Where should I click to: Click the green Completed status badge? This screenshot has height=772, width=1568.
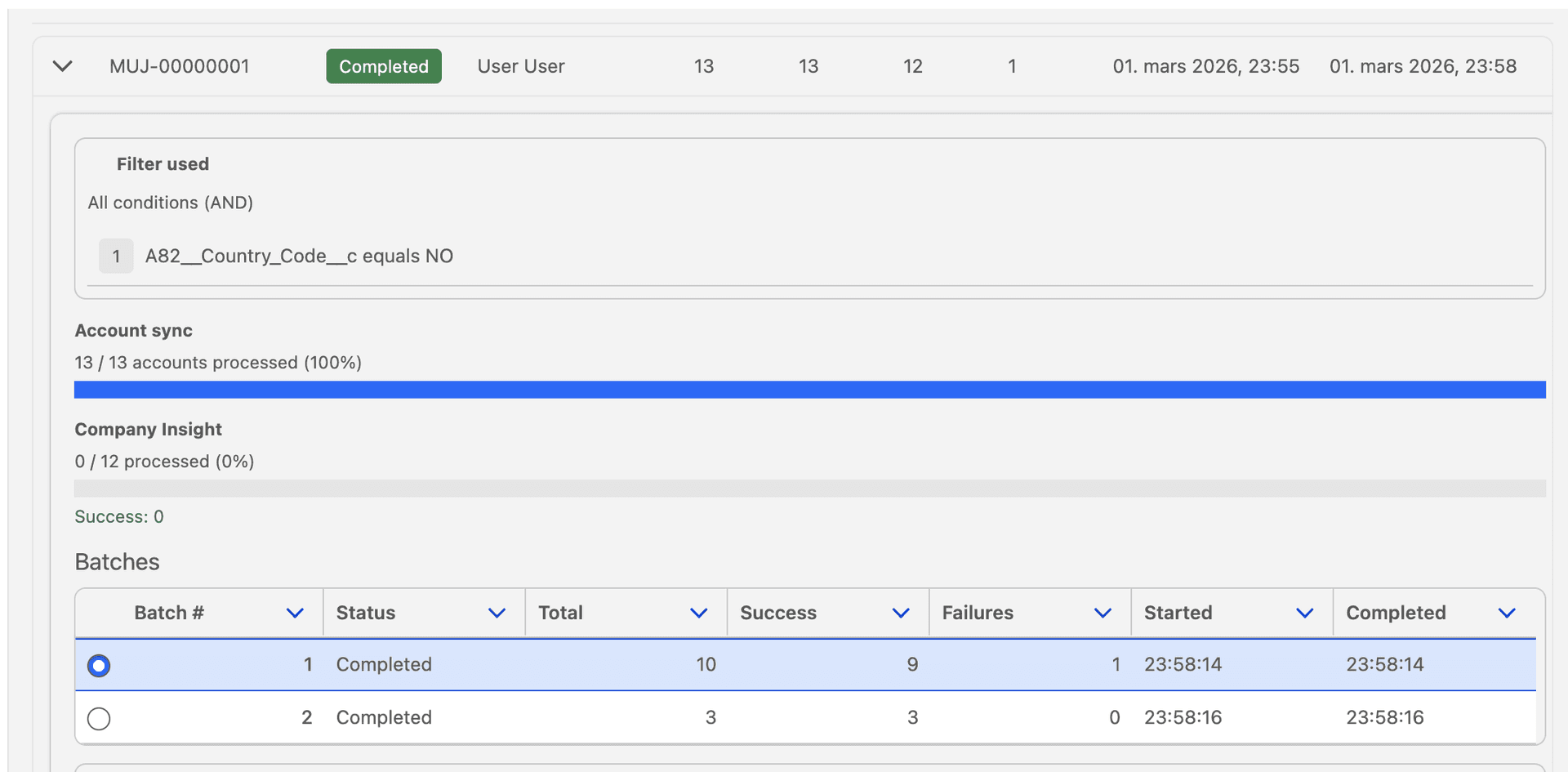(383, 66)
